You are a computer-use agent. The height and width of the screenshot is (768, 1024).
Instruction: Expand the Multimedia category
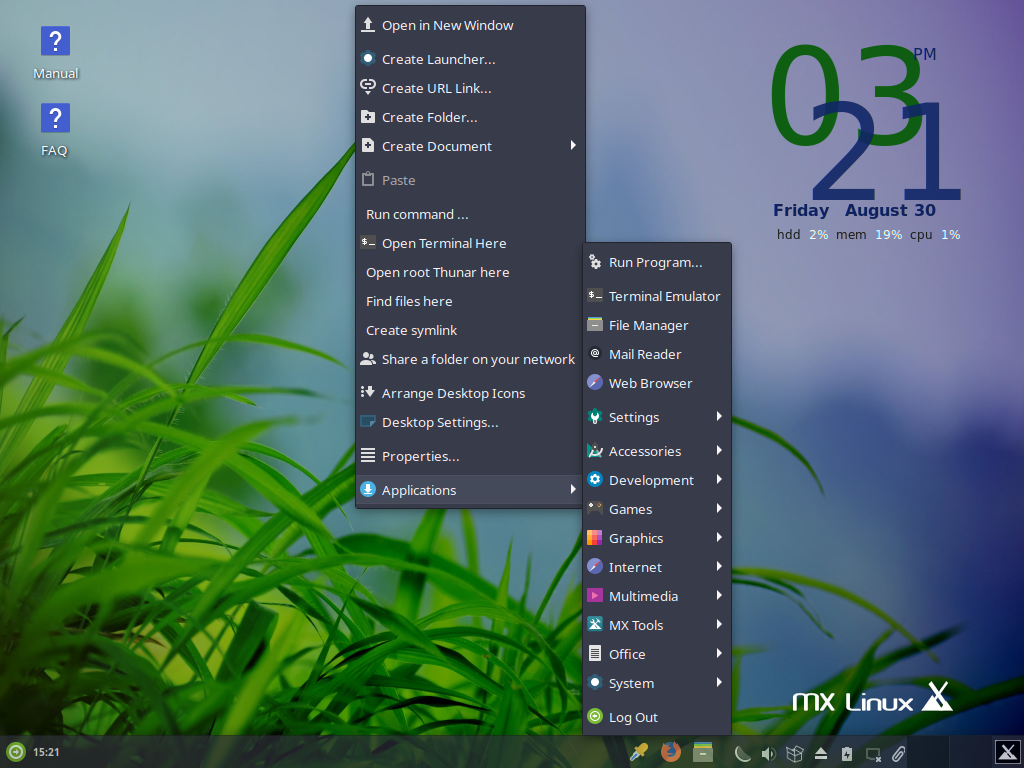click(x=657, y=596)
